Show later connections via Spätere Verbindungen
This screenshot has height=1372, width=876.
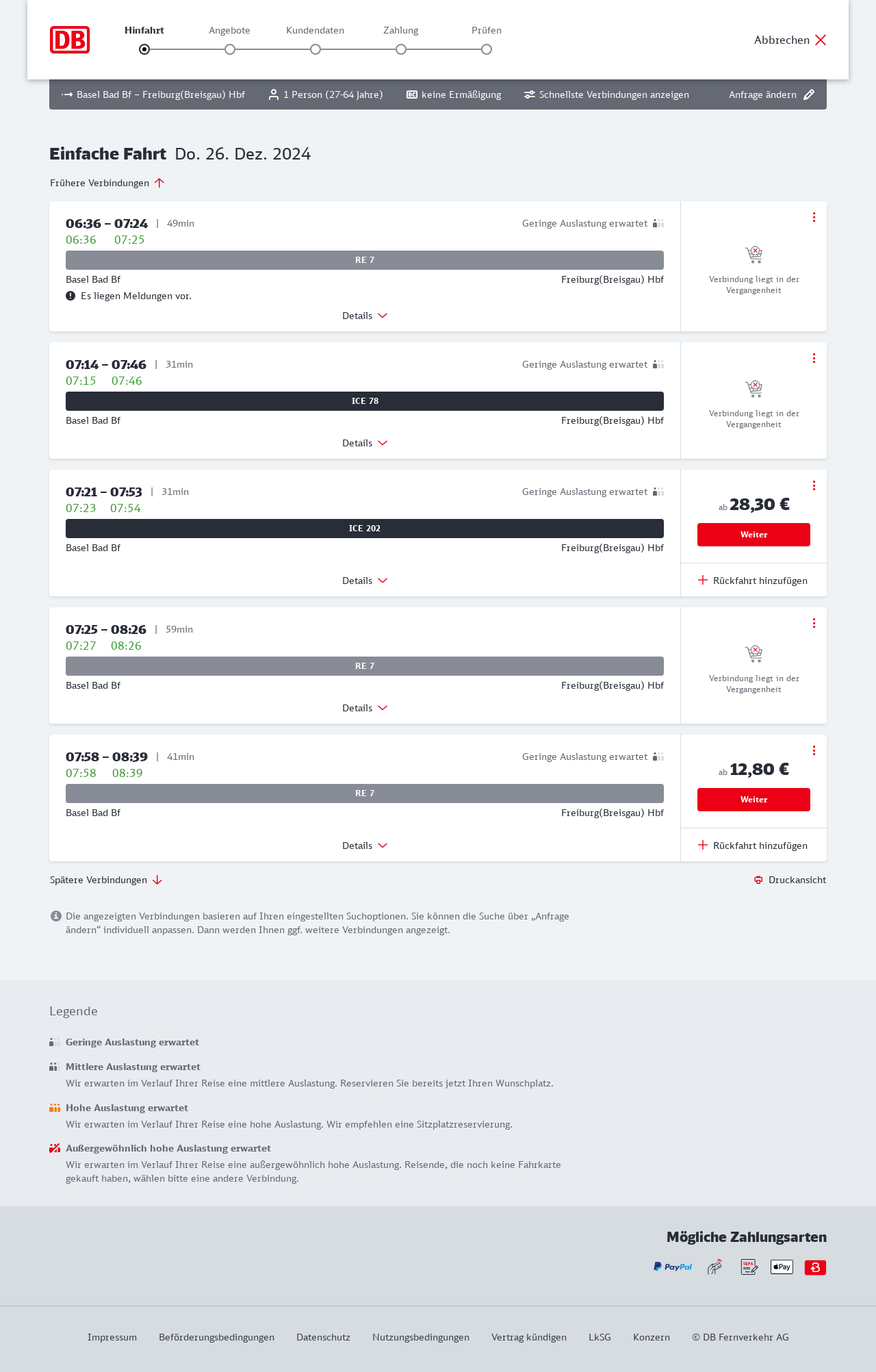pos(106,880)
